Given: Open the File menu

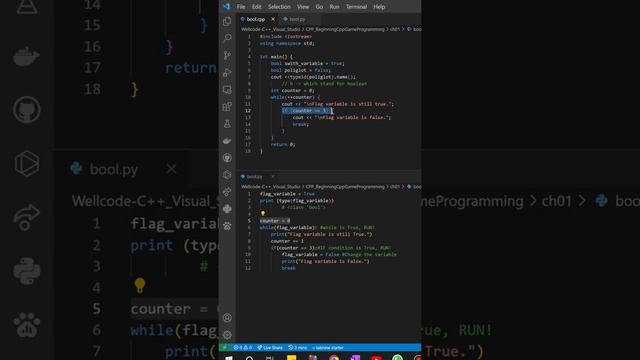Looking at the screenshot, I should click(x=241, y=7).
